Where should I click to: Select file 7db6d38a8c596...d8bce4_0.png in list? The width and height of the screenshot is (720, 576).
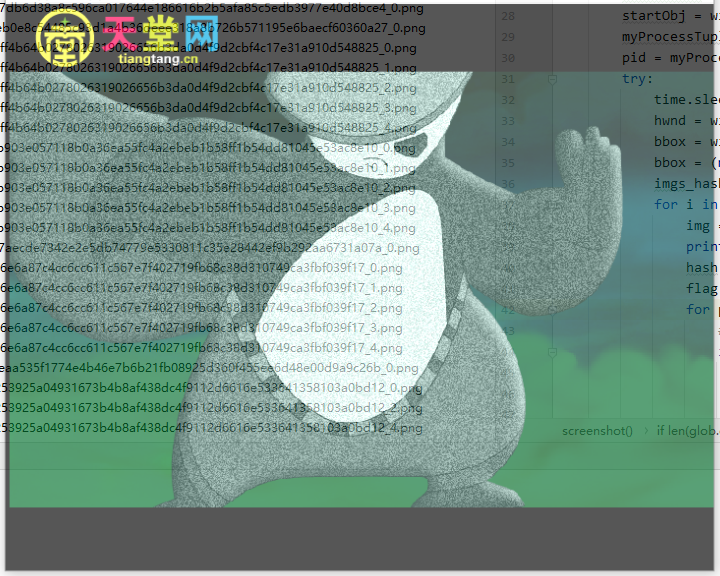click(212, 8)
